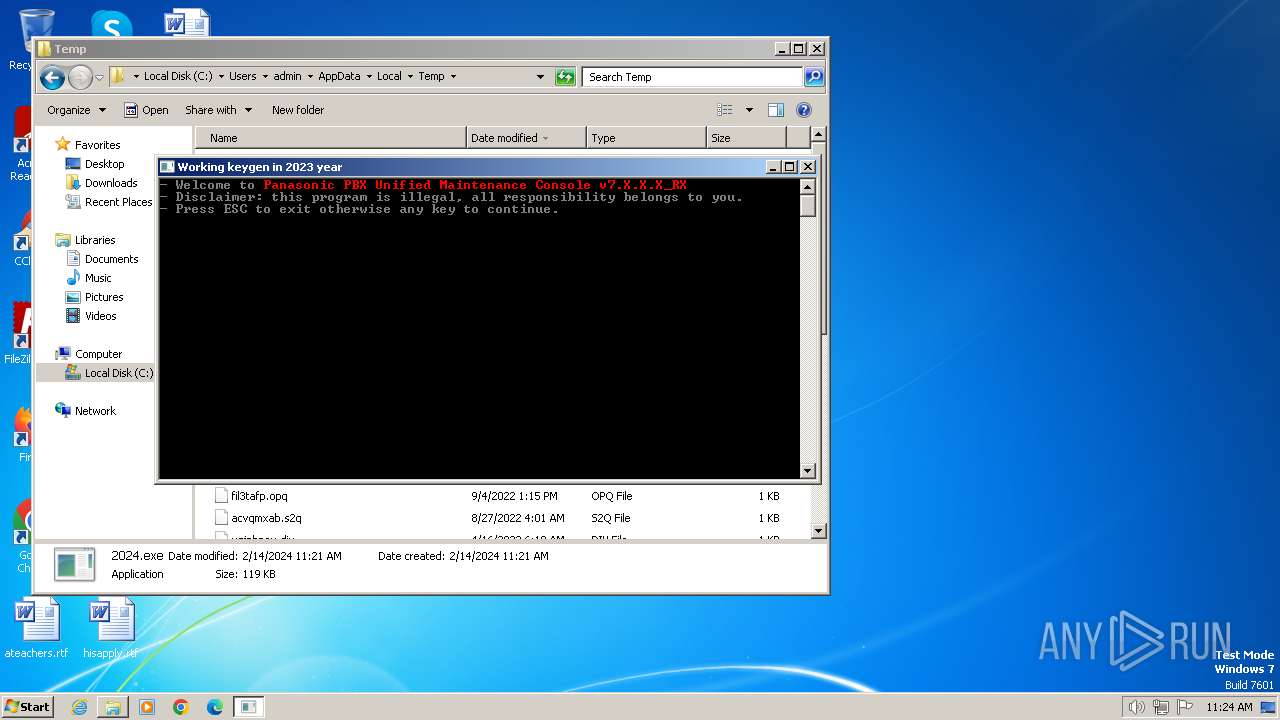Open the Share with dropdown
The image size is (1280, 720).
click(218, 110)
